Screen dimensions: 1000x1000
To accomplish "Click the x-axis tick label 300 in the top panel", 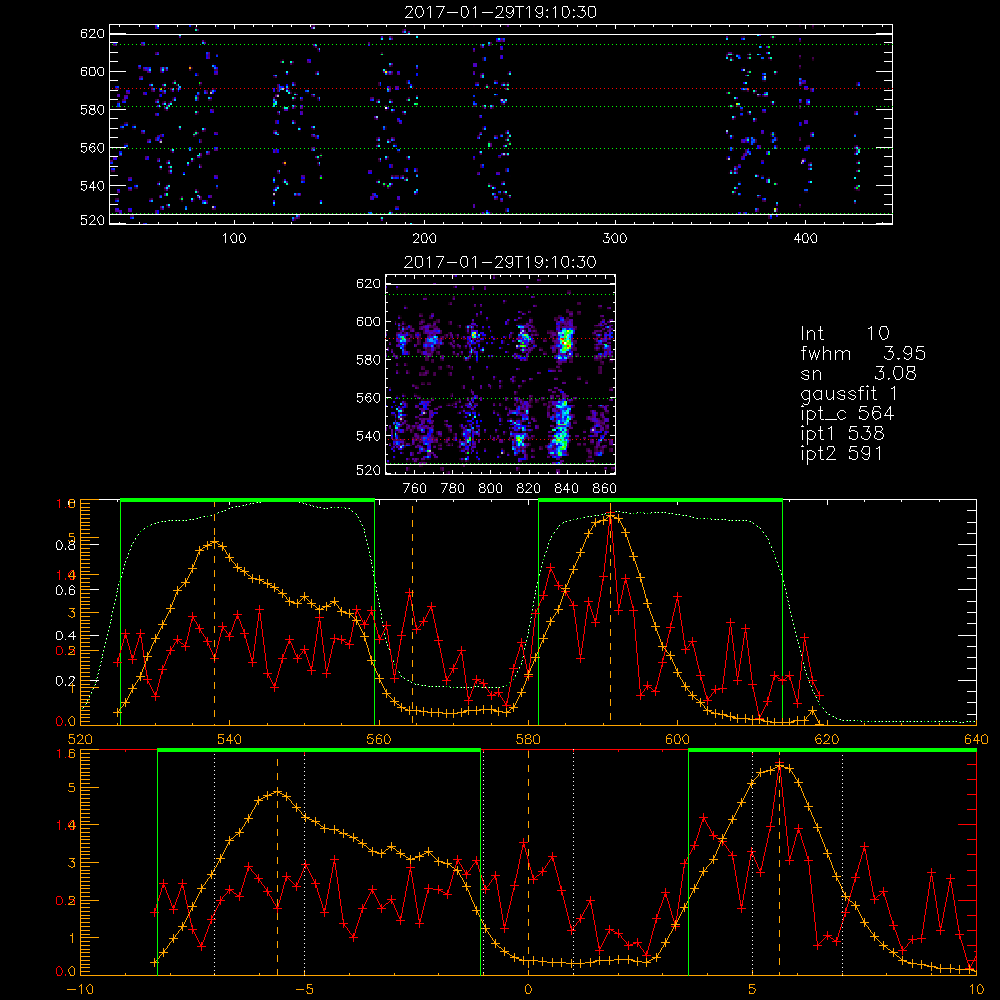I will pyautogui.click(x=615, y=239).
